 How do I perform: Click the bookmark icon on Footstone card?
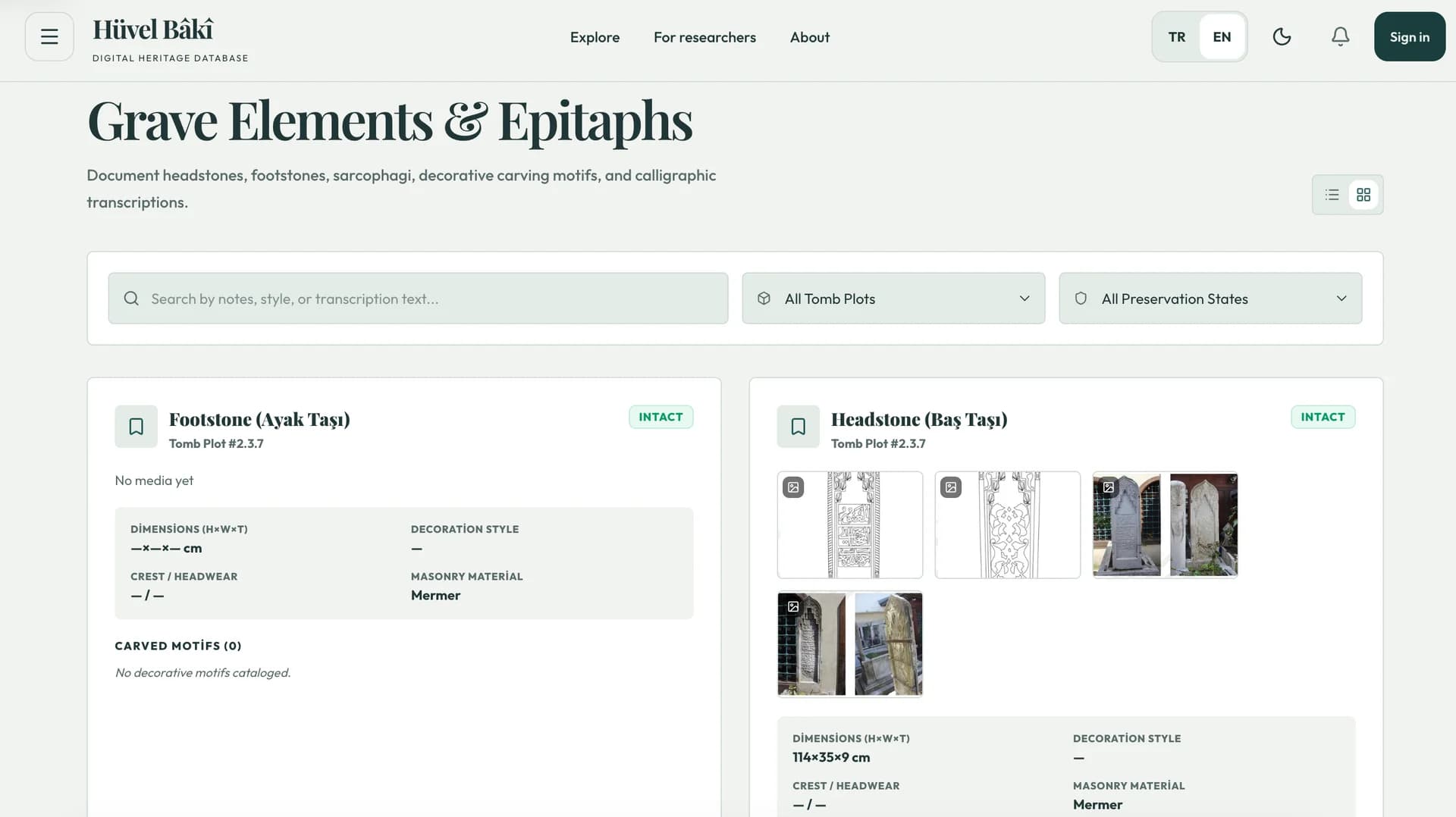click(x=136, y=427)
